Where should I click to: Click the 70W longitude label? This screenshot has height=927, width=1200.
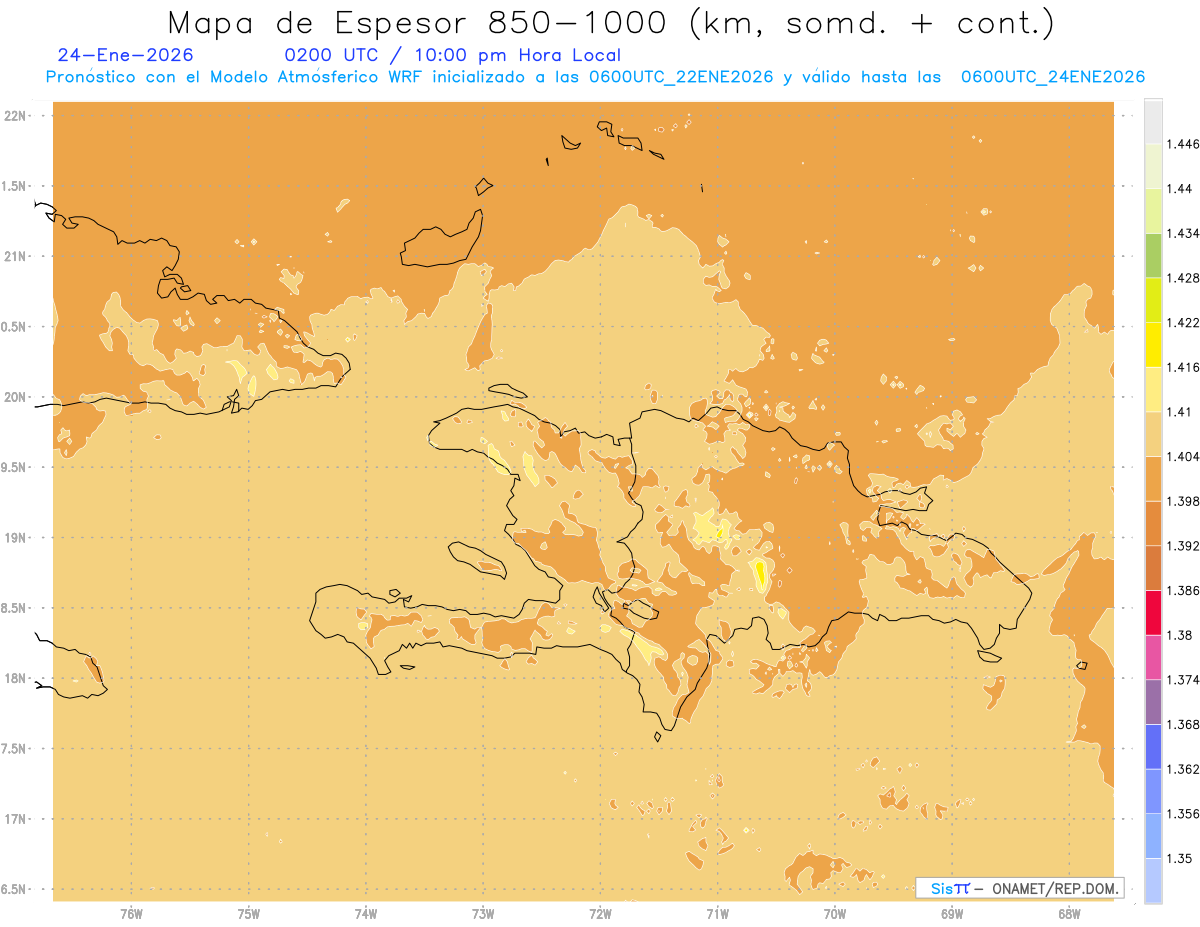835,913
